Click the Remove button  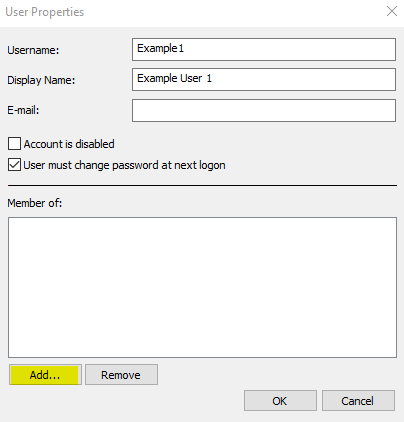[121, 375]
